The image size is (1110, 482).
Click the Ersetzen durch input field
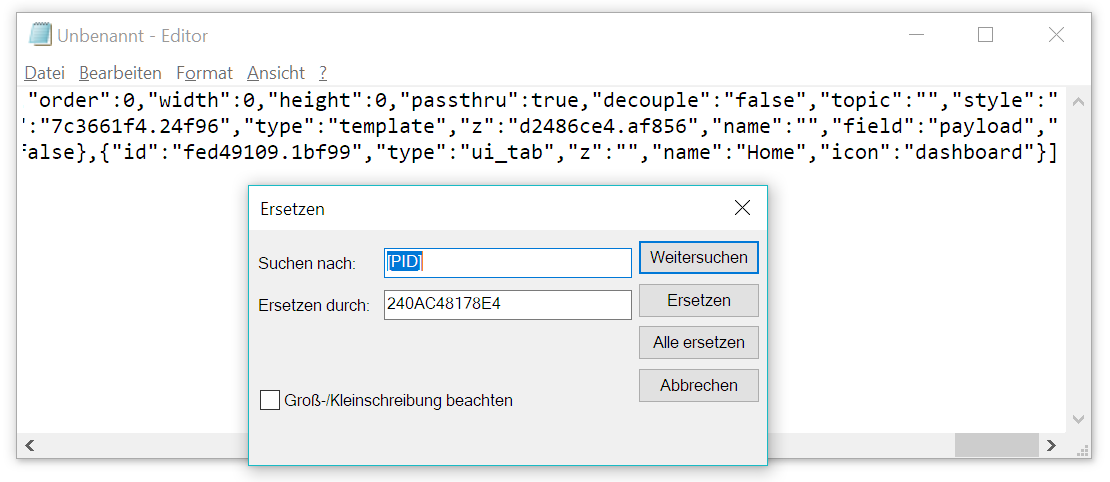coord(508,305)
